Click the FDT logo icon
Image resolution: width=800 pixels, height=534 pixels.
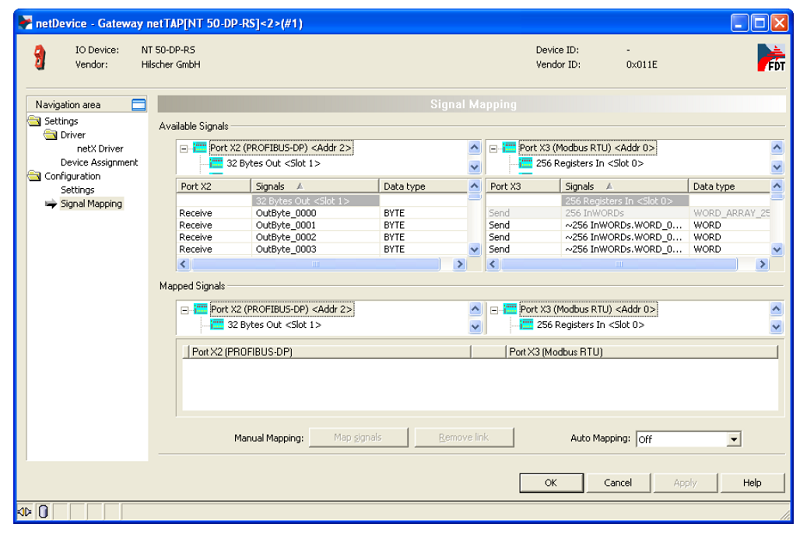[771, 57]
